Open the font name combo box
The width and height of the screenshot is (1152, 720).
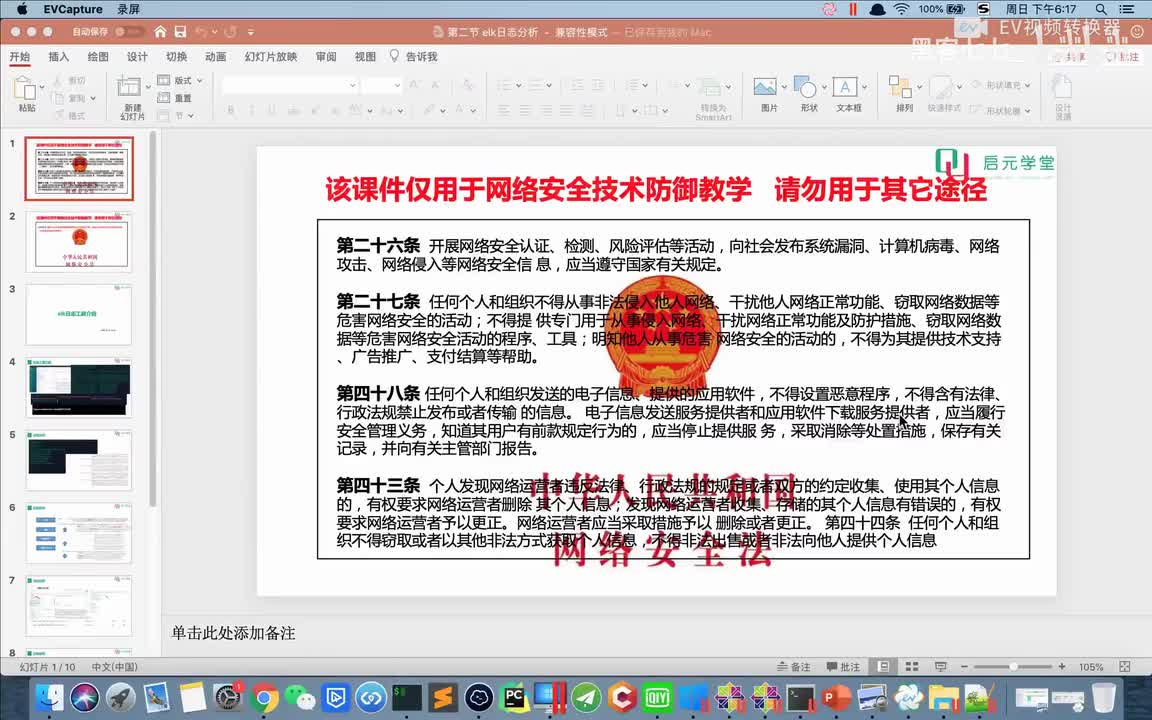tap(289, 85)
